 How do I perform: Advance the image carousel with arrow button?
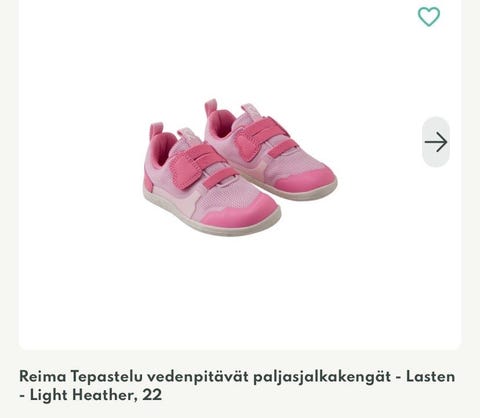pos(436,142)
